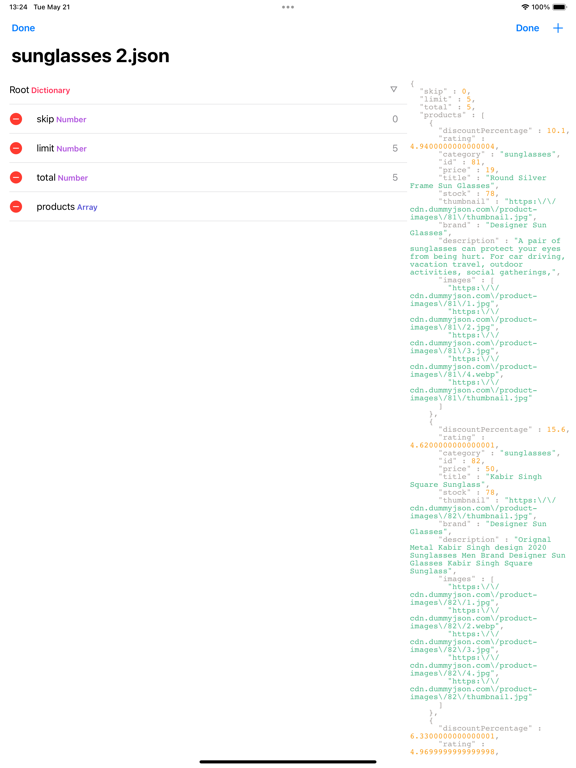Tap the right Done button beside plus
576x768 pixels.
(x=527, y=28)
